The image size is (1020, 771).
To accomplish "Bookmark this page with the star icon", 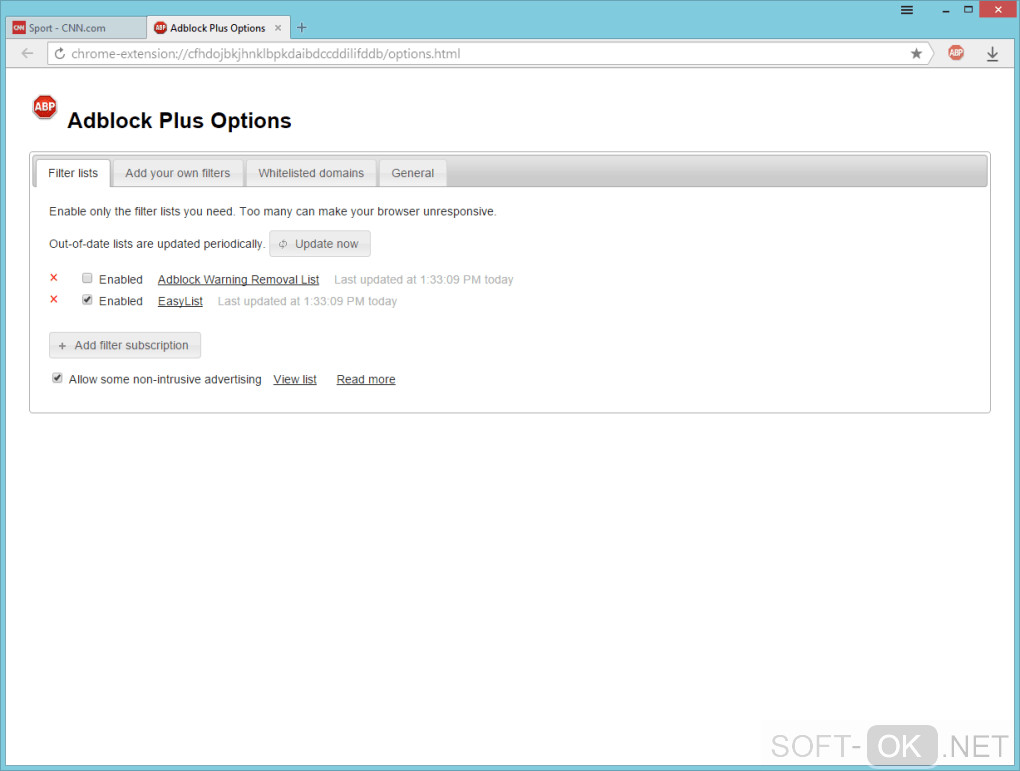I will pos(916,53).
